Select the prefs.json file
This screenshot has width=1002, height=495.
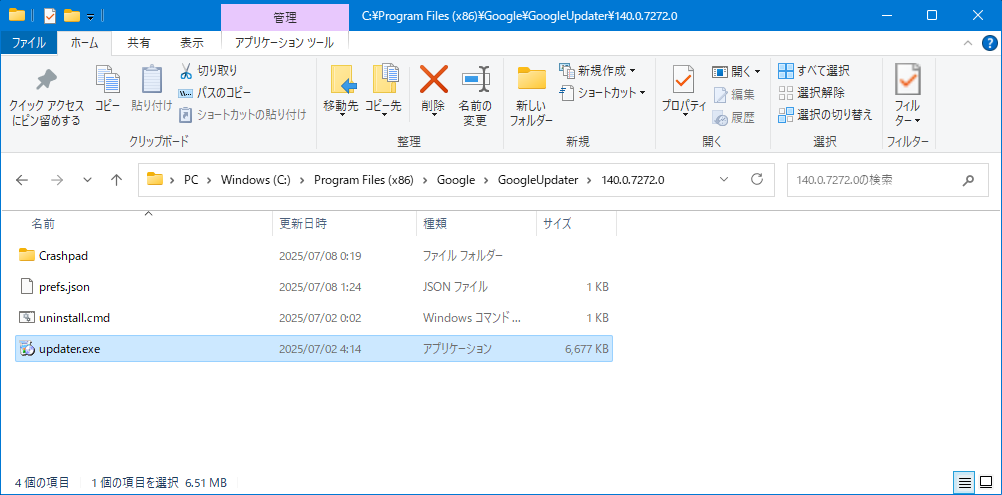(314, 287)
